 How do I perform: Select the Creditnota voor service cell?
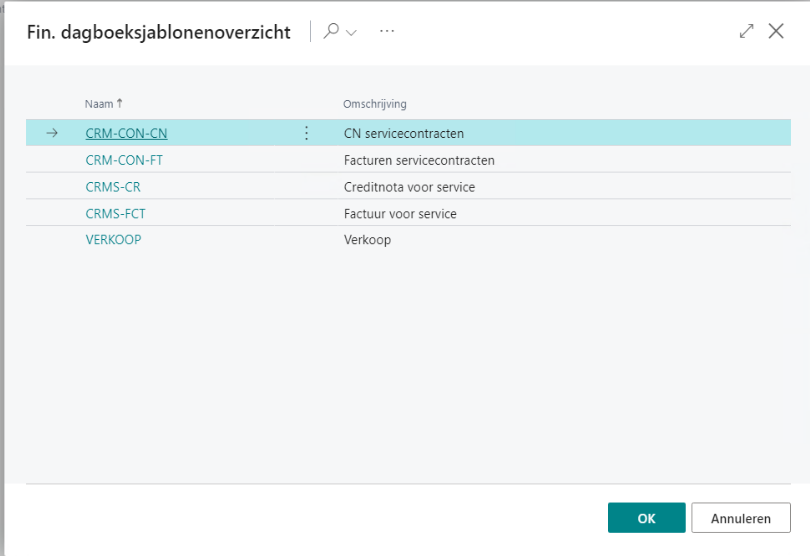click(x=408, y=187)
